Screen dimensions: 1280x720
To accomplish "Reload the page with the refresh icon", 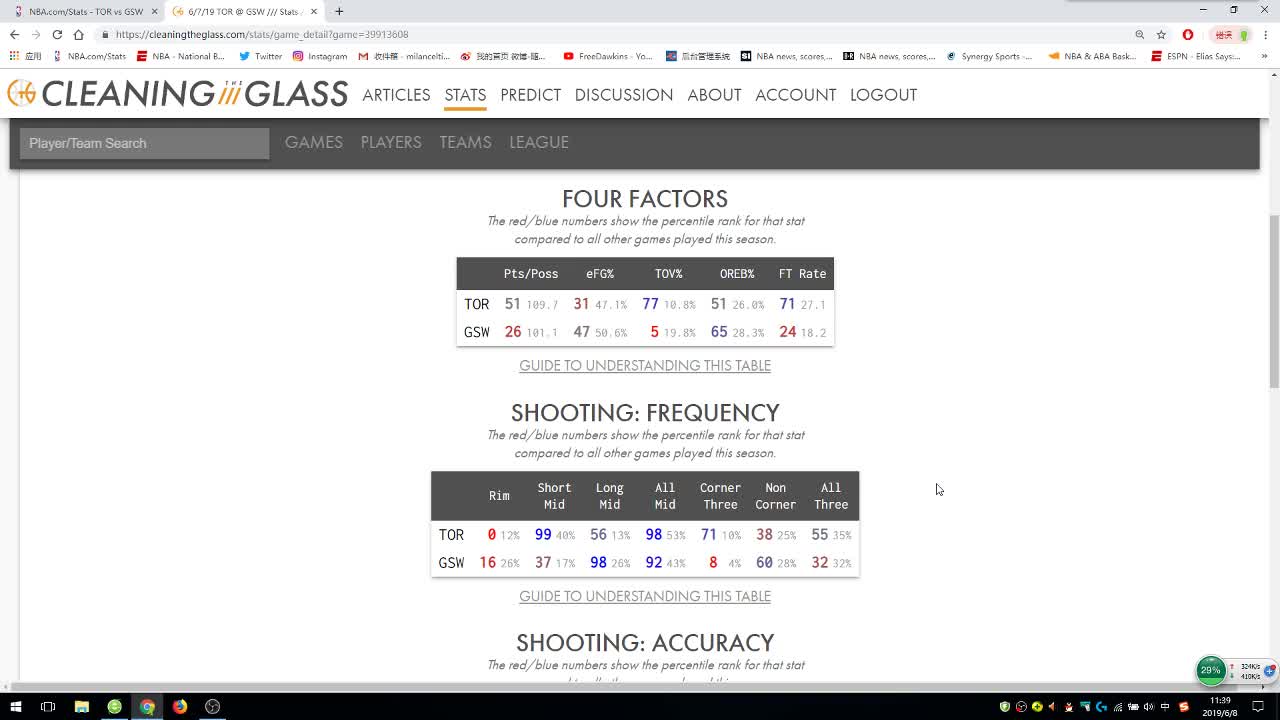I will click(57, 34).
